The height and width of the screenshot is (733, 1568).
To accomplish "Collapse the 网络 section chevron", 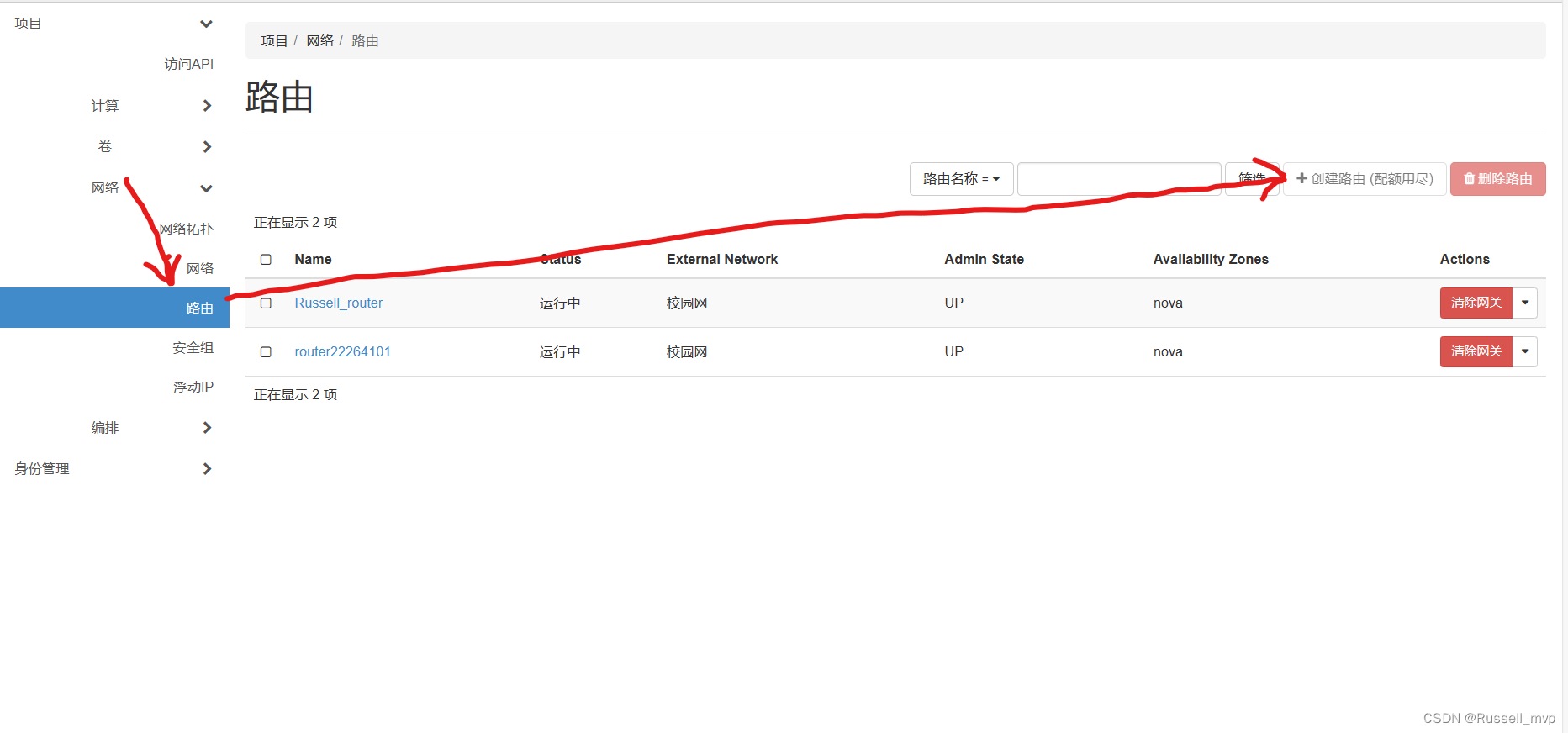I will click(x=206, y=188).
